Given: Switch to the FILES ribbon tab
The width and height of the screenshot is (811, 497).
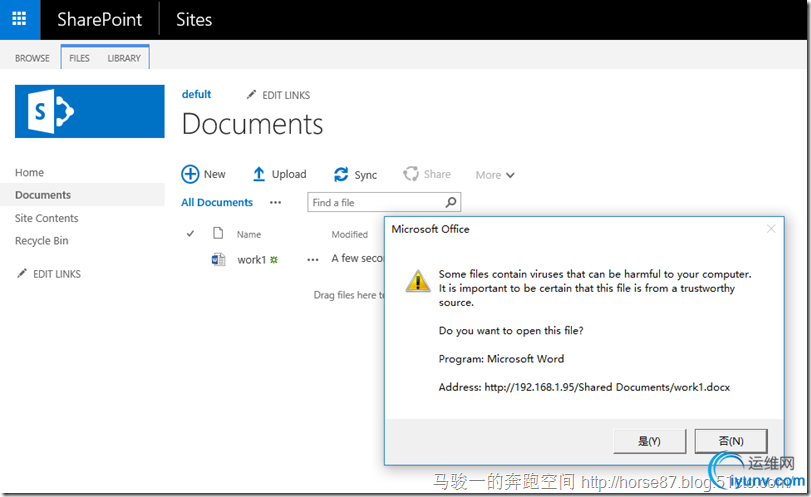Looking at the screenshot, I should tap(79, 58).
